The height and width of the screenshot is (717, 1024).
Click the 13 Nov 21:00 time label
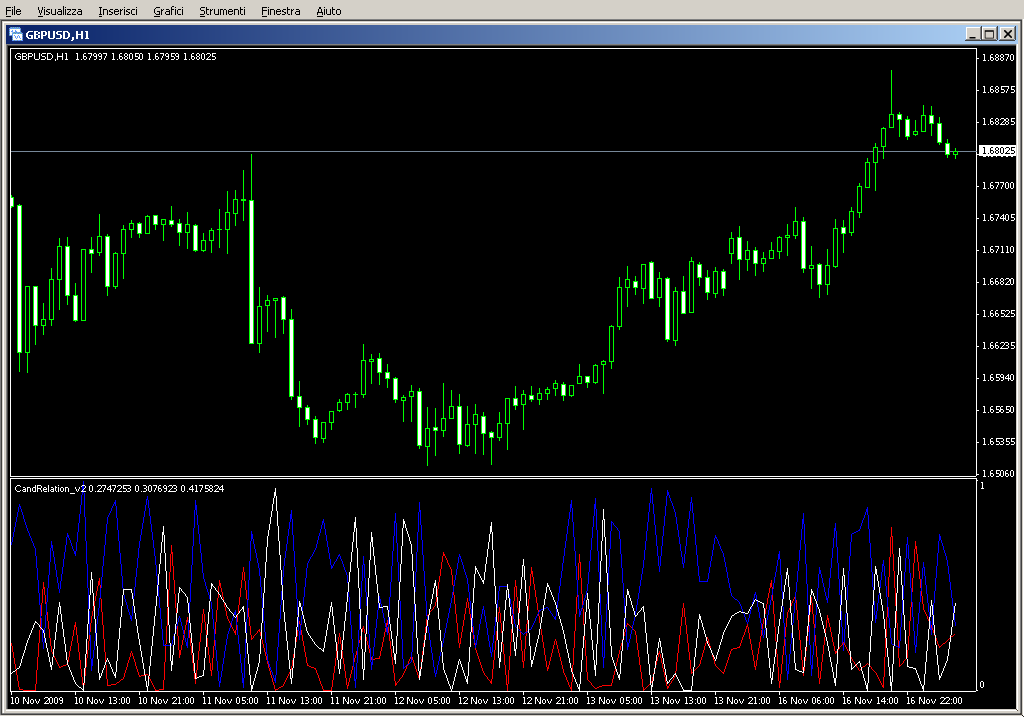[742, 701]
